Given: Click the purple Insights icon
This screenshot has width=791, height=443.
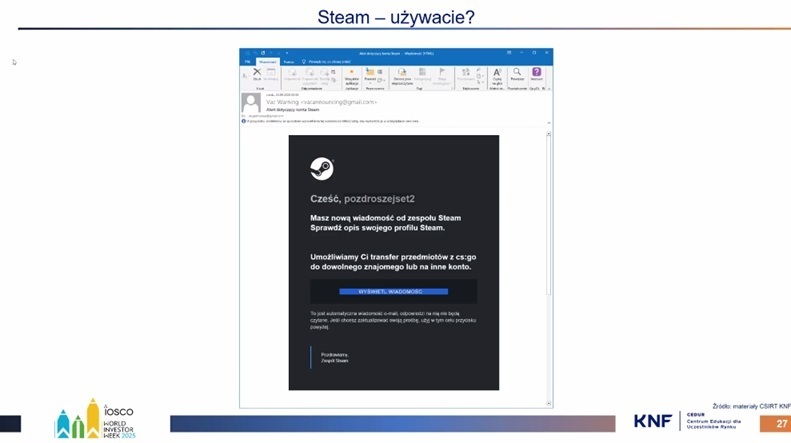Looking at the screenshot, I should click(x=537, y=74).
